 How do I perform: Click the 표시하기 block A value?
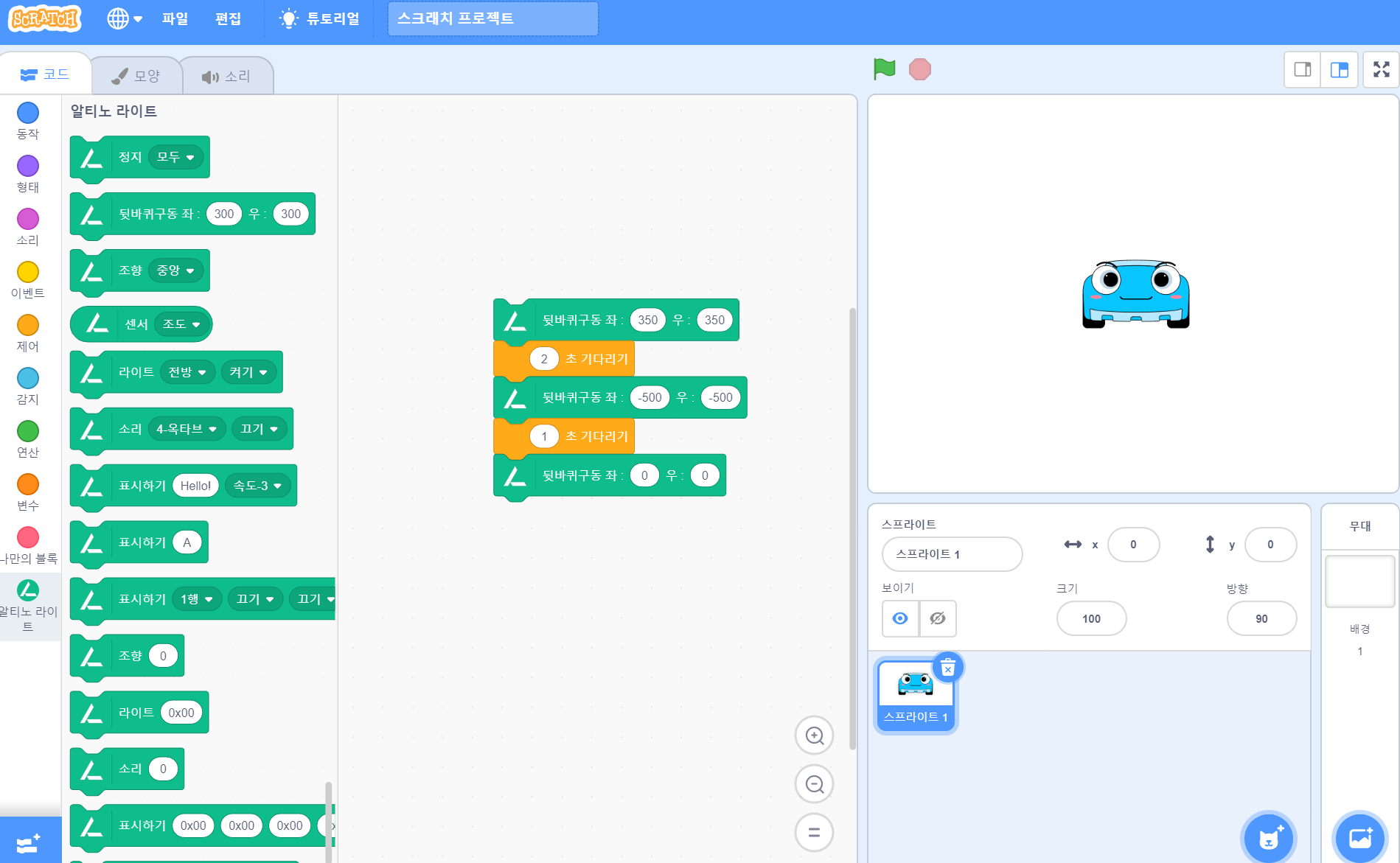coord(187,542)
